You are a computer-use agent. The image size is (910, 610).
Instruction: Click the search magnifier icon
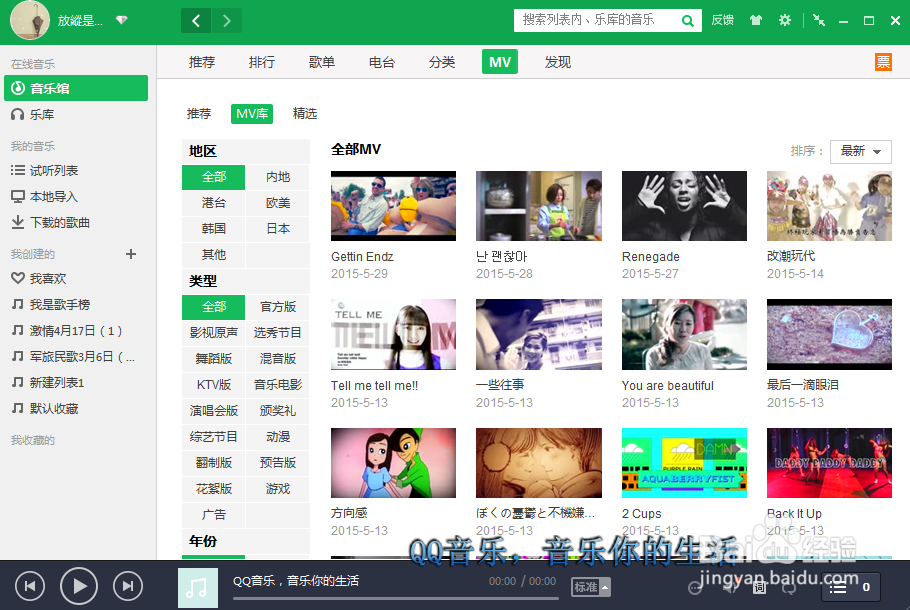pos(688,21)
